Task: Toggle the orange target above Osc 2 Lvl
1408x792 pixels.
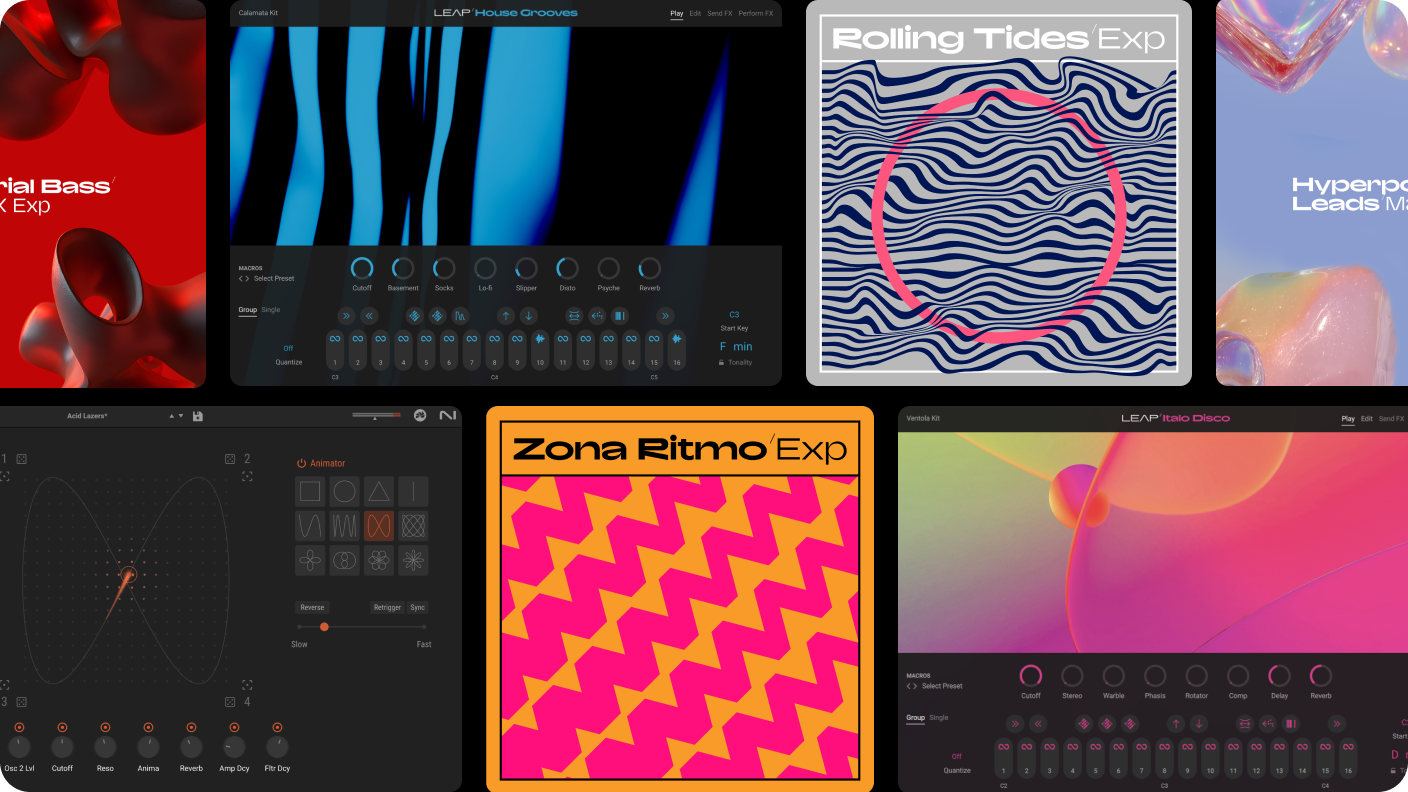Action: pyautogui.click(x=19, y=727)
